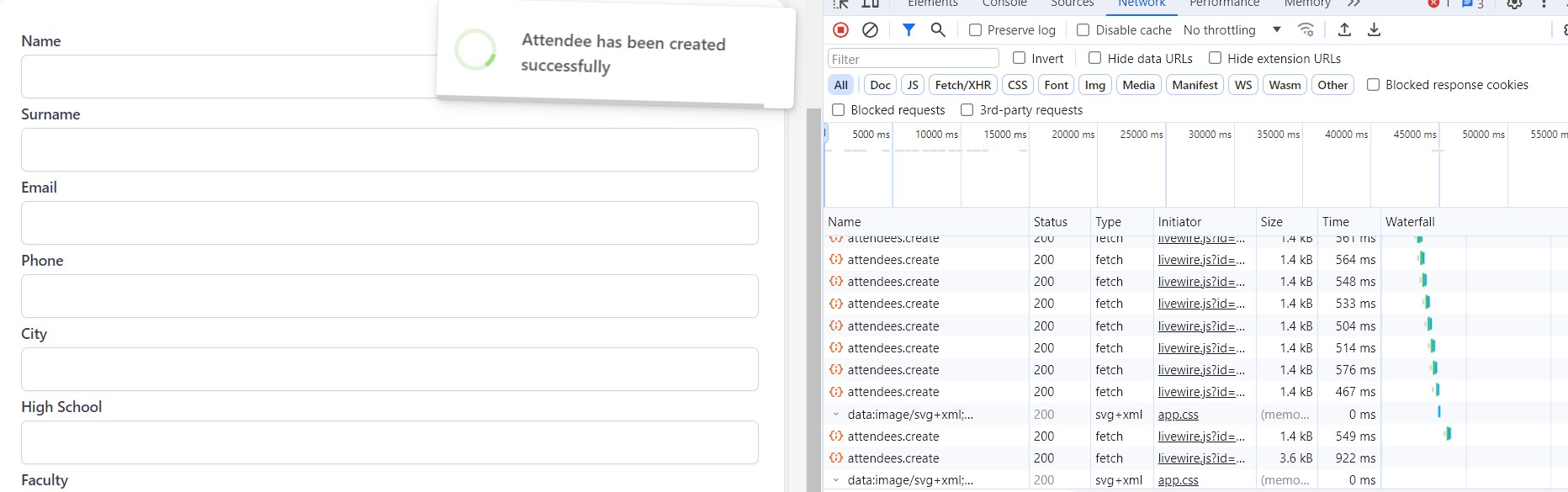The image size is (1568, 492).
Task: Open app.css initiator link for the first svg+xml row
Action: 1178,414
